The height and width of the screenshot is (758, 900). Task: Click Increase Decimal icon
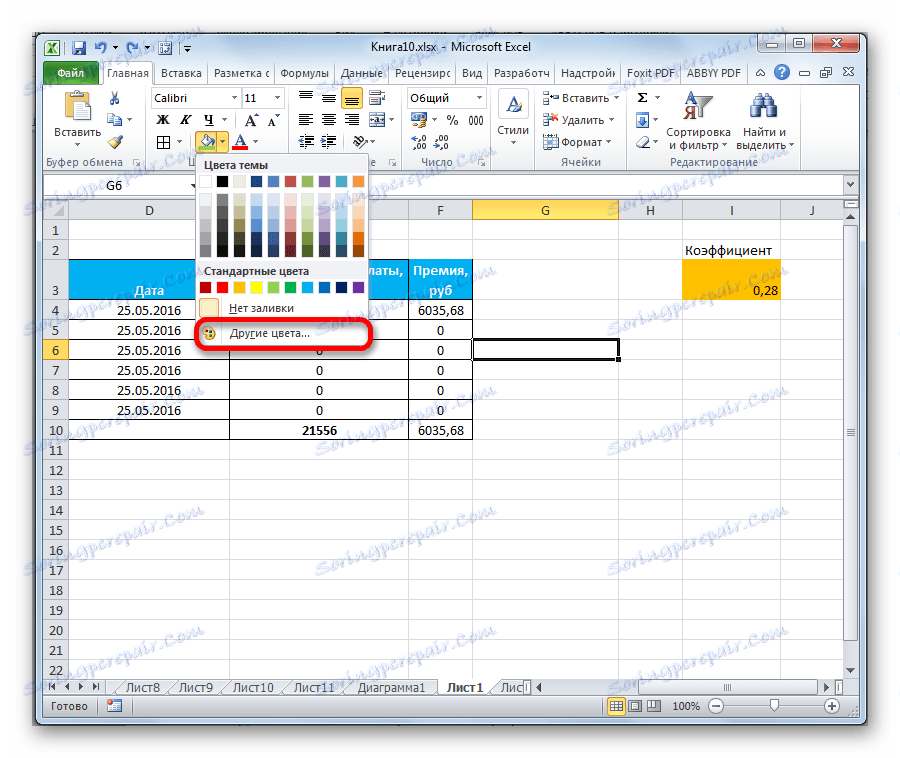click(x=419, y=142)
